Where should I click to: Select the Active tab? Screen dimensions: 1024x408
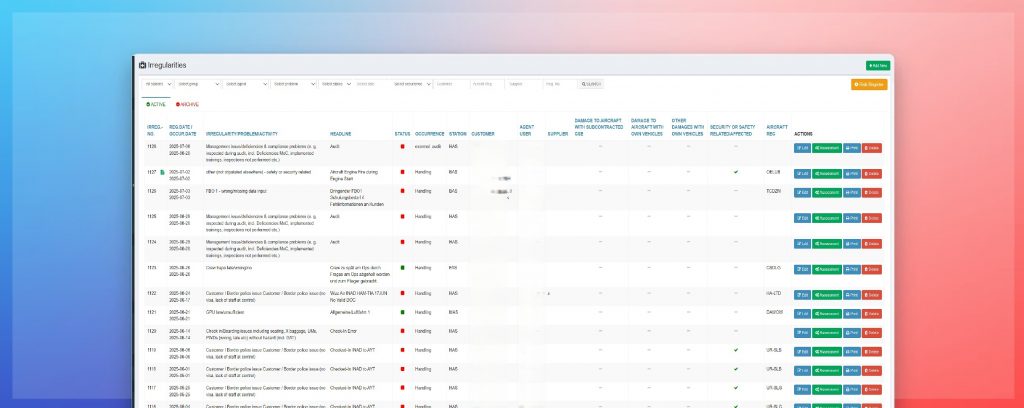click(157, 104)
